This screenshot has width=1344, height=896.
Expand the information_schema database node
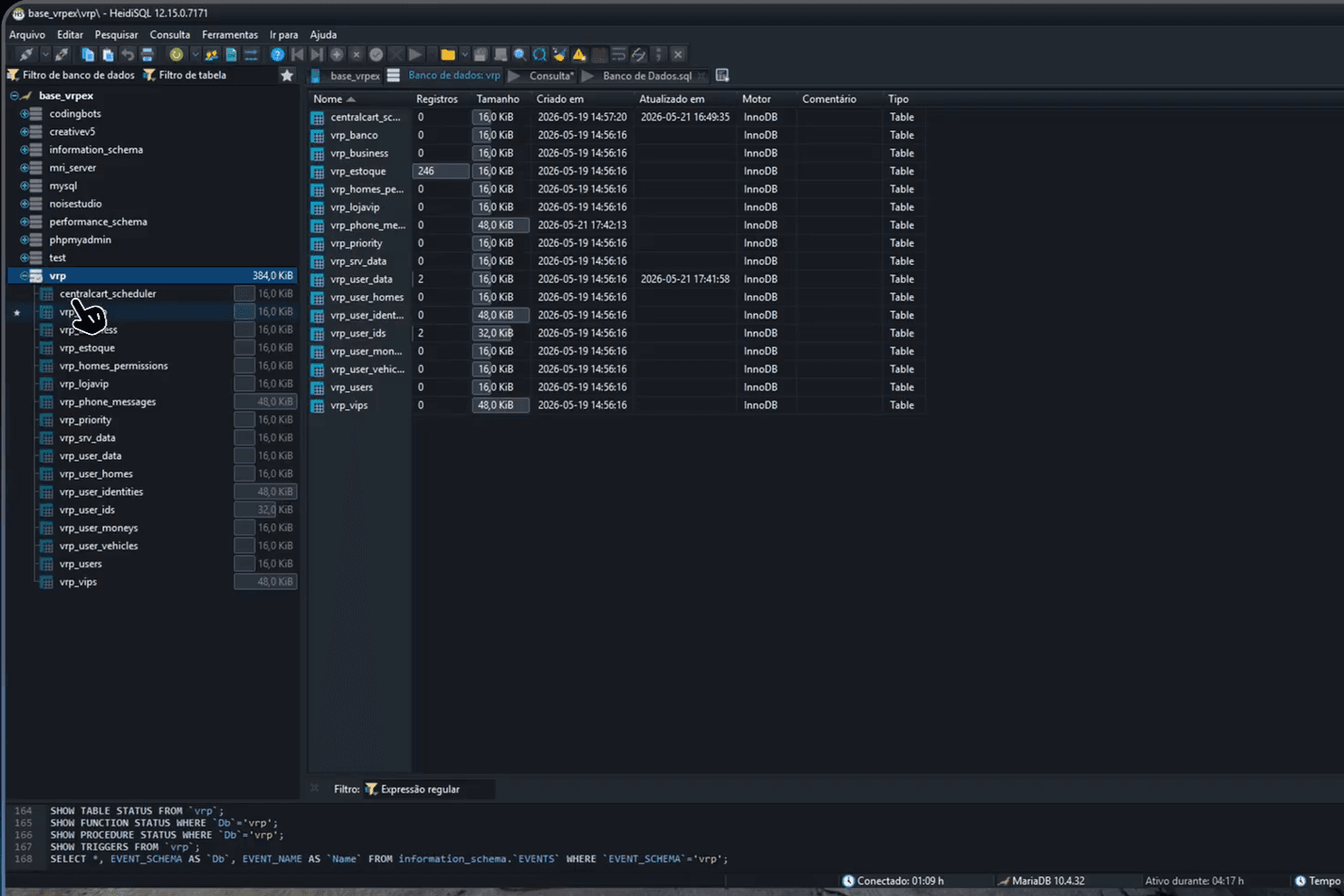pos(24,149)
